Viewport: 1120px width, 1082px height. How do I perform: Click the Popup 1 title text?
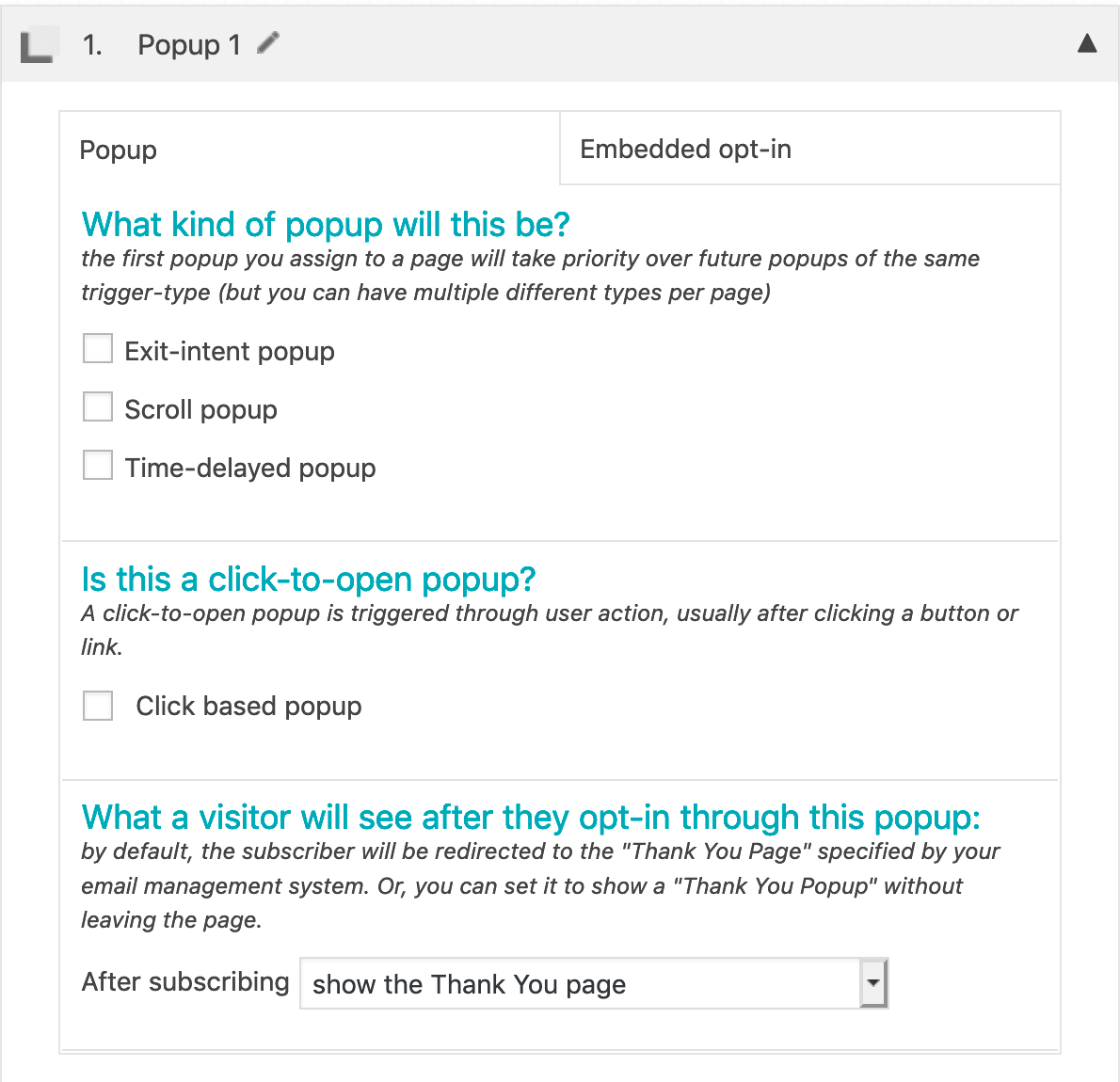click(189, 44)
